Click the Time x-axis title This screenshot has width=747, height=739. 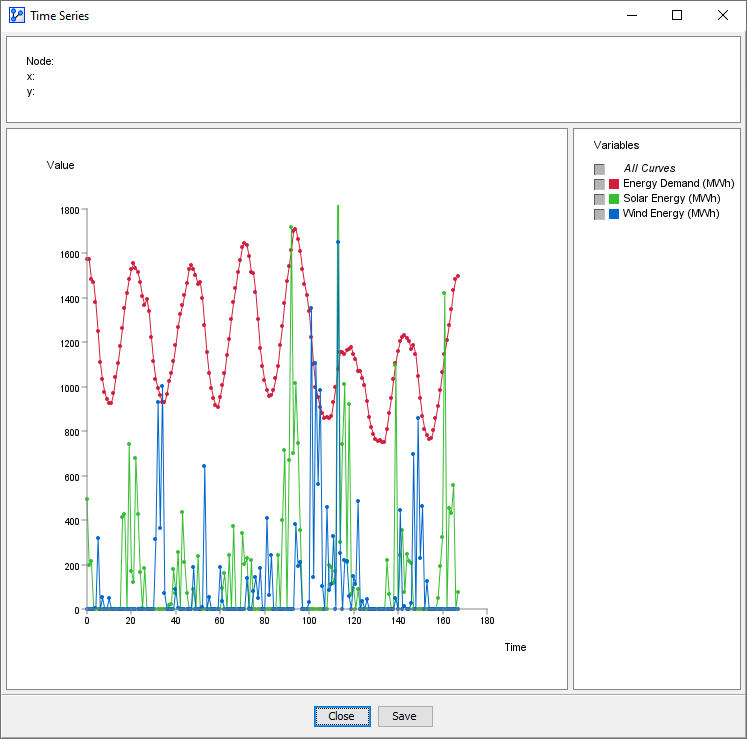(514, 647)
